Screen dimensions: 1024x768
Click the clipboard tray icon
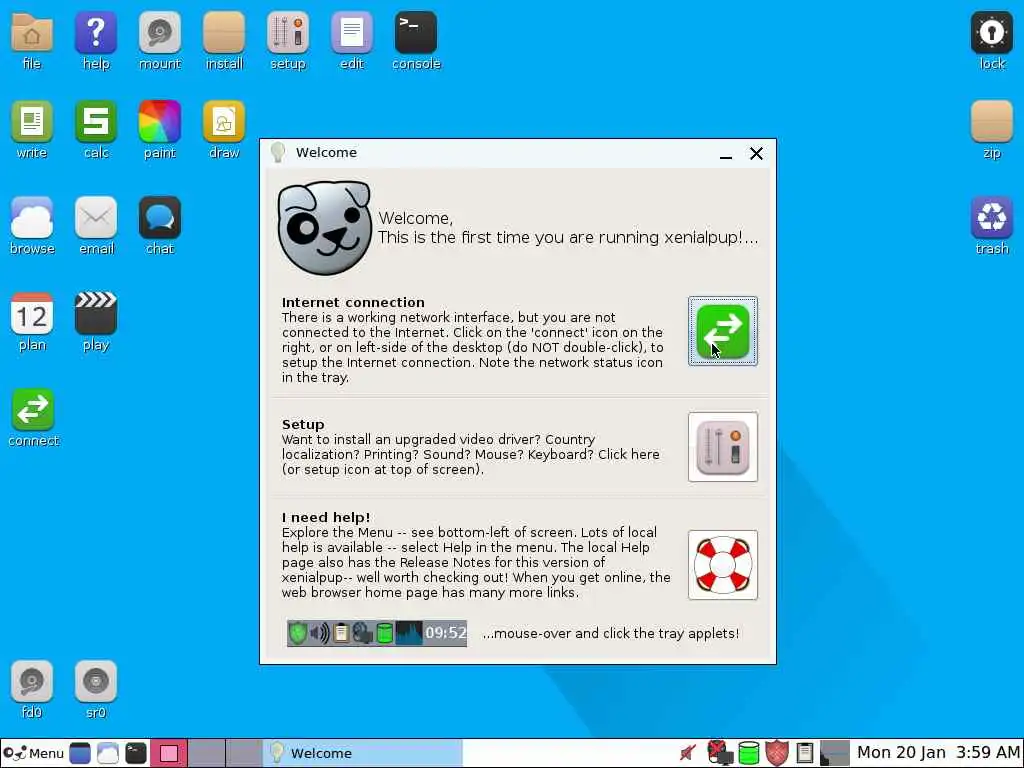[x=805, y=753]
